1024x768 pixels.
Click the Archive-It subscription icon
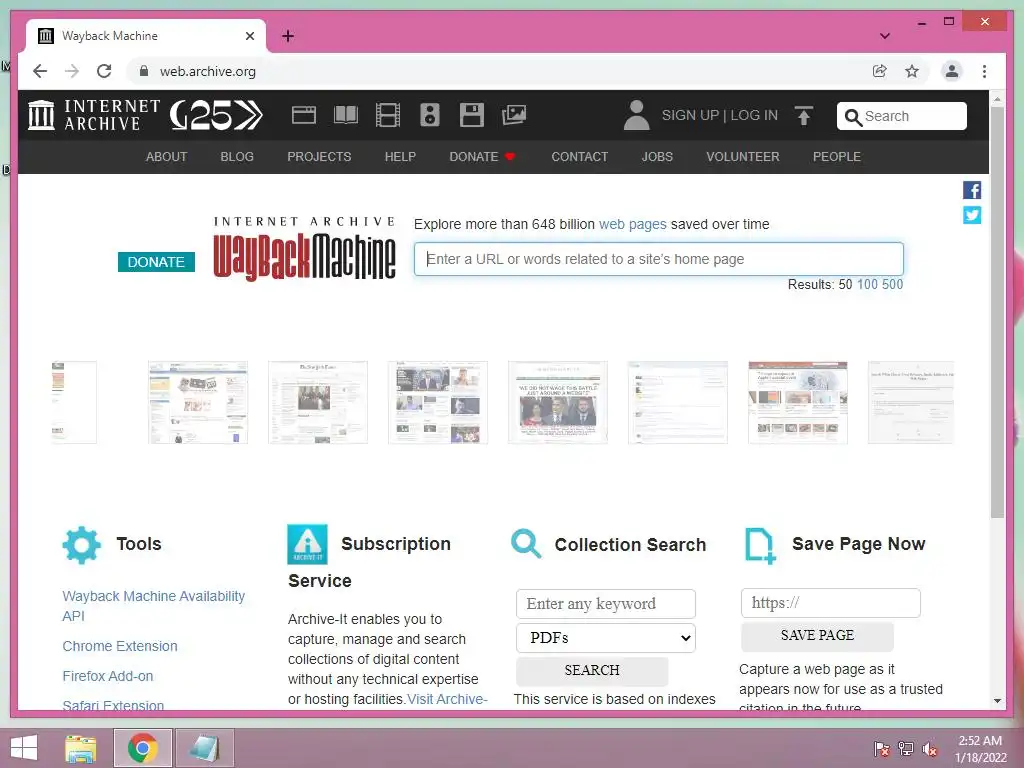(307, 544)
